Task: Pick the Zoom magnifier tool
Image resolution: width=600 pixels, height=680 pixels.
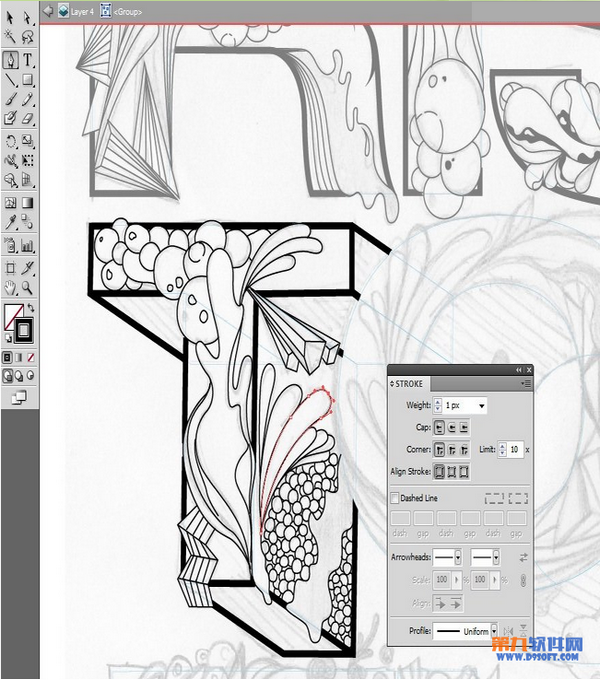Action: 27,288
